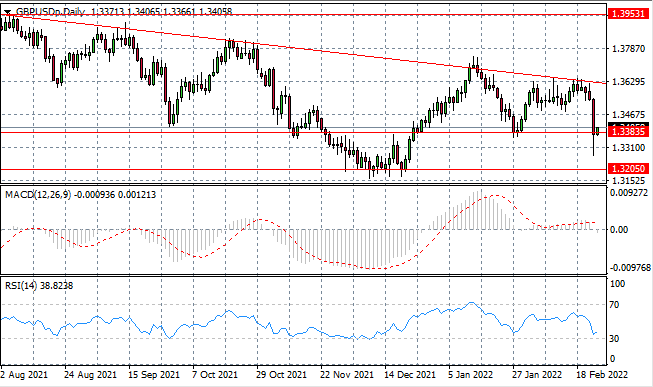Click the 14 Dec 2021 date label
This screenshot has width=653, height=387.
coord(410,375)
